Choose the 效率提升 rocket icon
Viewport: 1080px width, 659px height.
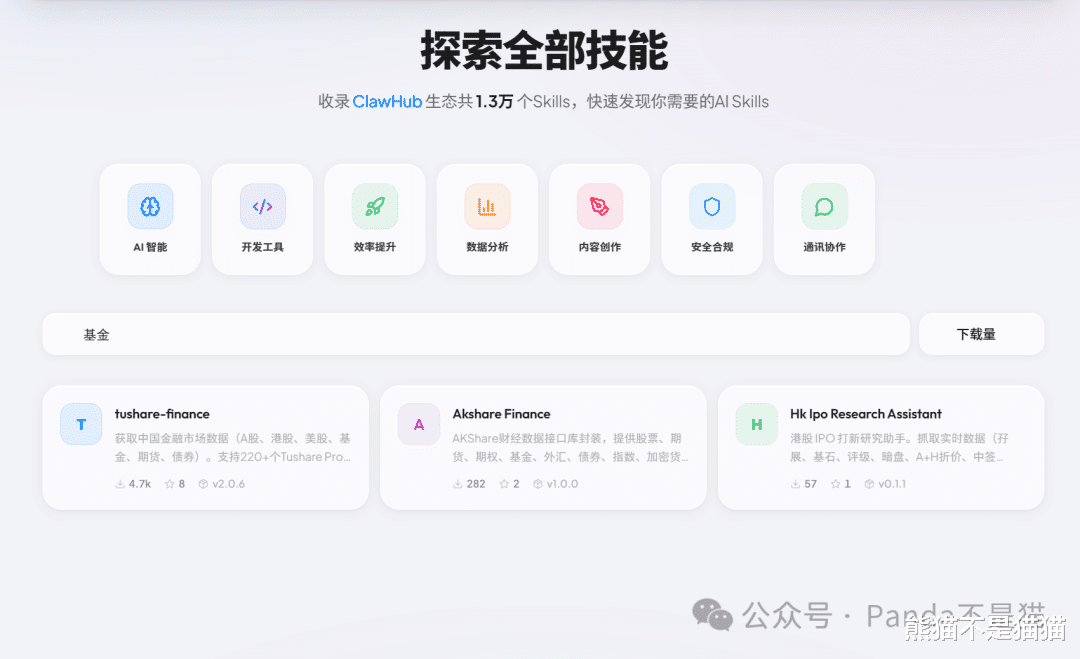pos(375,207)
